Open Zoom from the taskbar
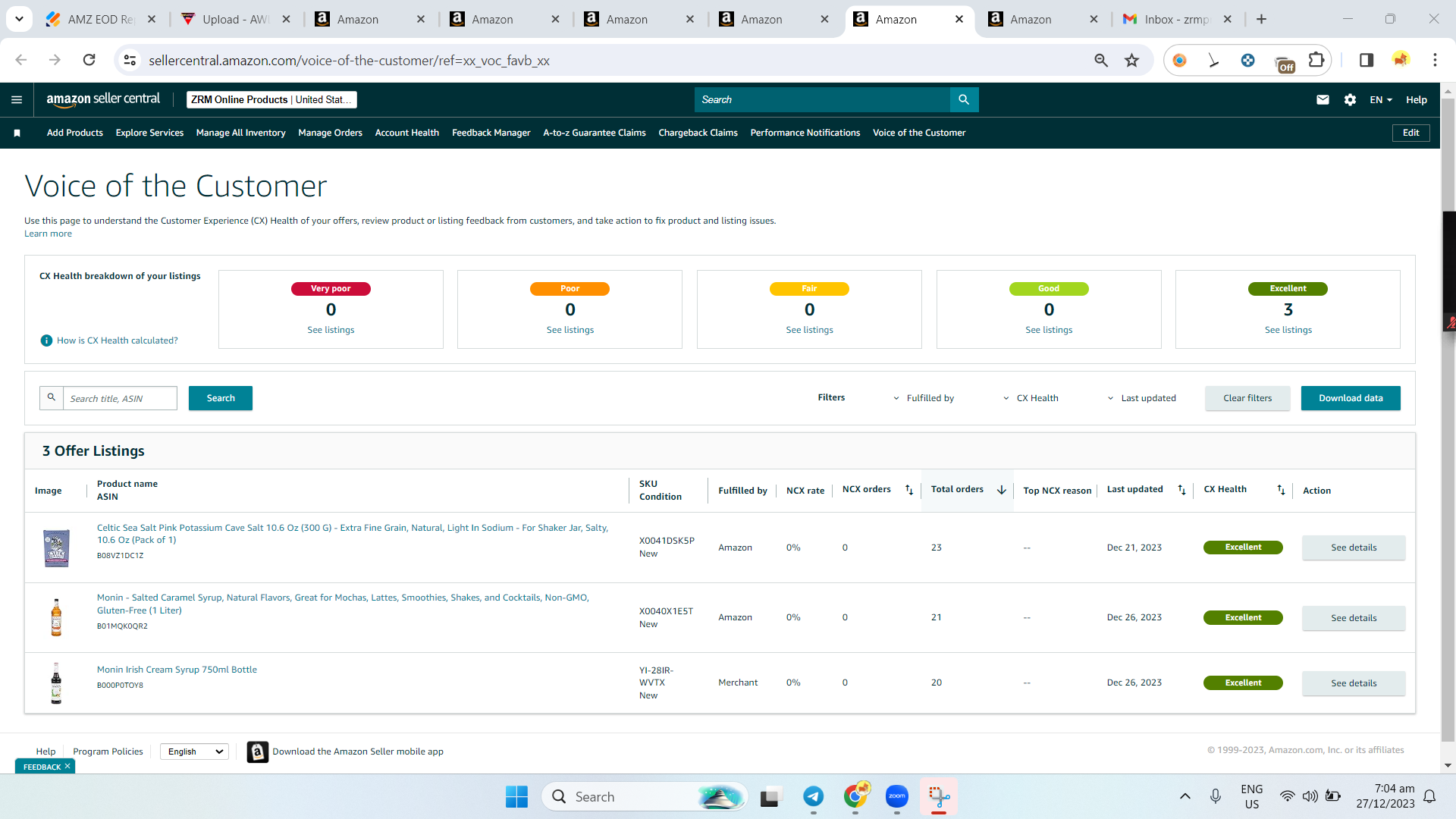The height and width of the screenshot is (819, 1456). pos(897,796)
